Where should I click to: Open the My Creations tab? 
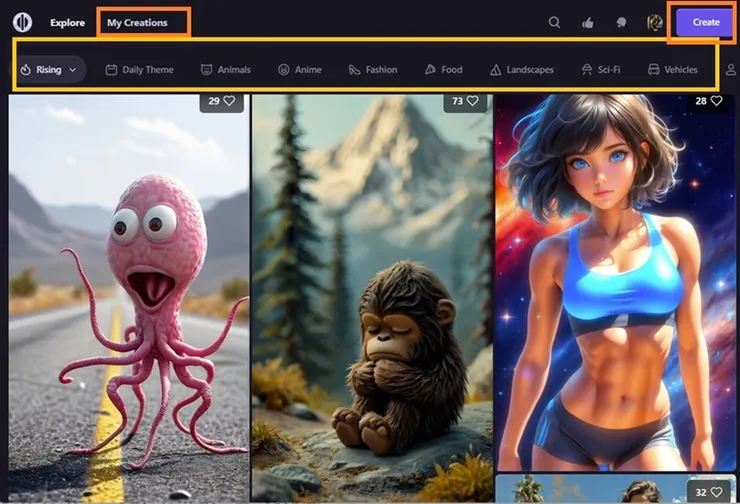pos(137,23)
